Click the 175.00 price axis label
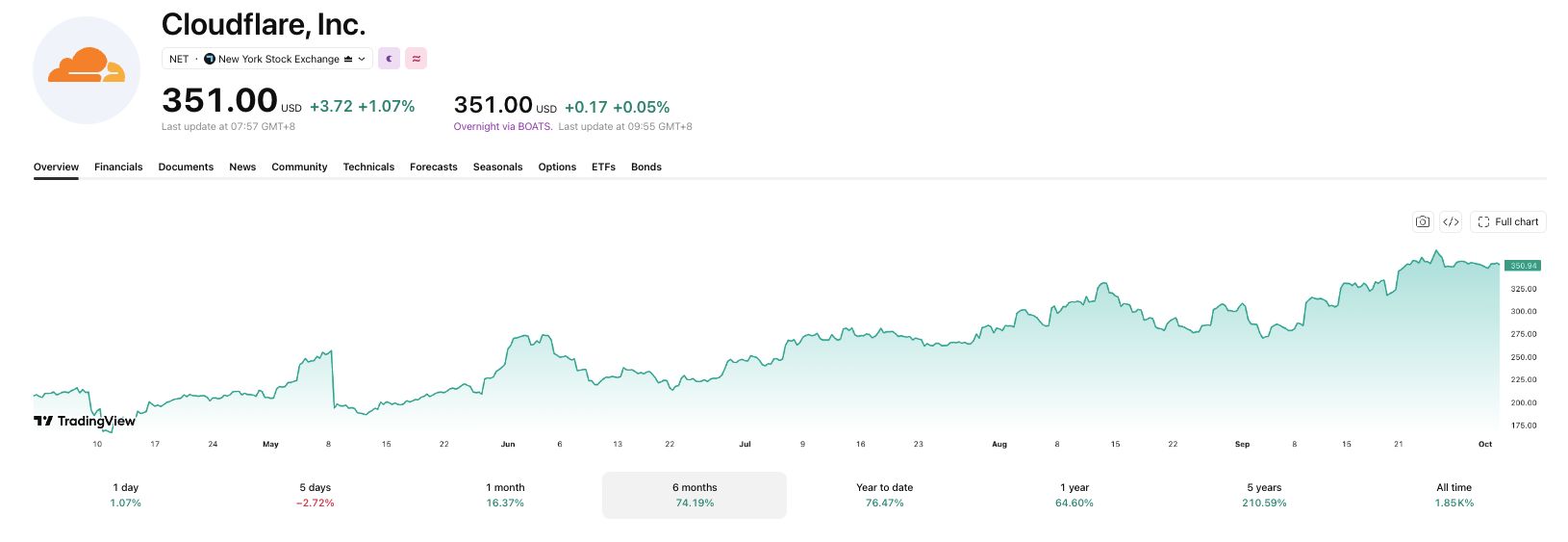The height and width of the screenshot is (542, 1568). [x=1524, y=426]
